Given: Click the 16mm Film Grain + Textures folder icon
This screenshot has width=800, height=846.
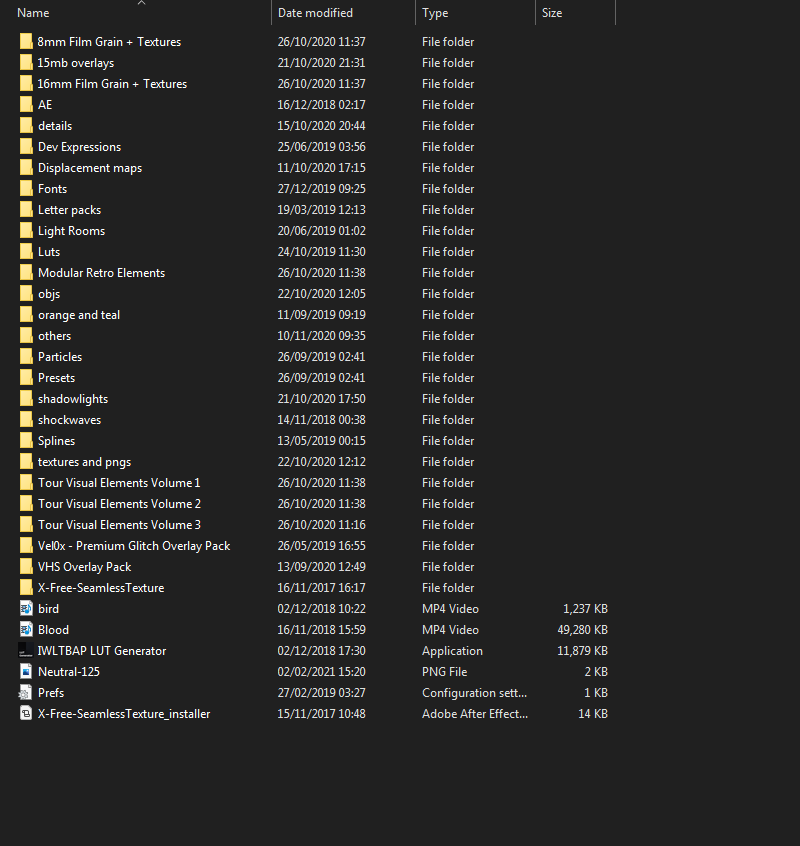Looking at the screenshot, I should click(x=26, y=84).
